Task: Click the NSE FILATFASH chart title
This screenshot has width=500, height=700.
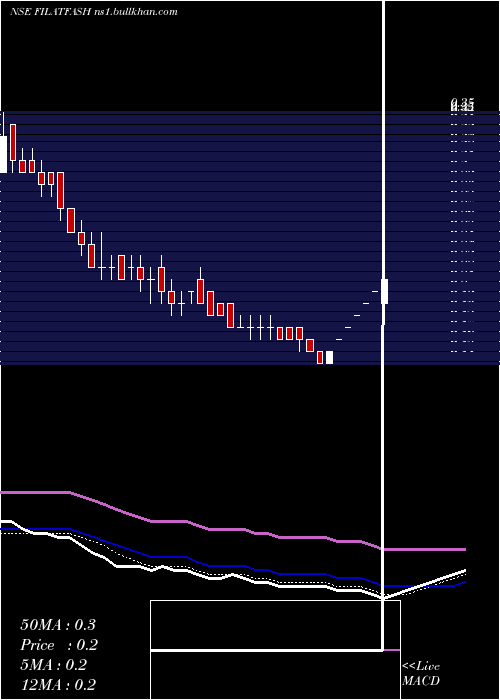Action: [x=94, y=12]
